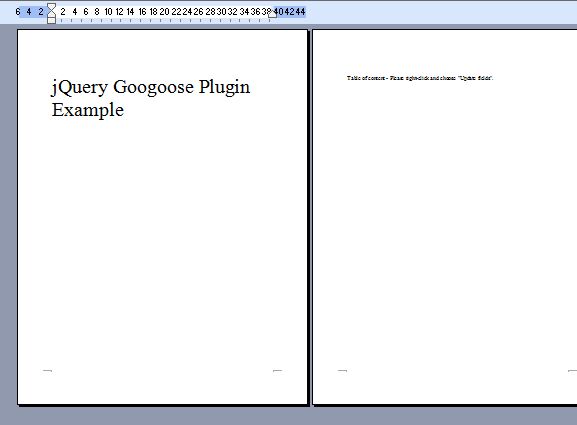This screenshot has height=425, width=577.
Task: Select the right indent marker on ruler
Action: point(272,14)
